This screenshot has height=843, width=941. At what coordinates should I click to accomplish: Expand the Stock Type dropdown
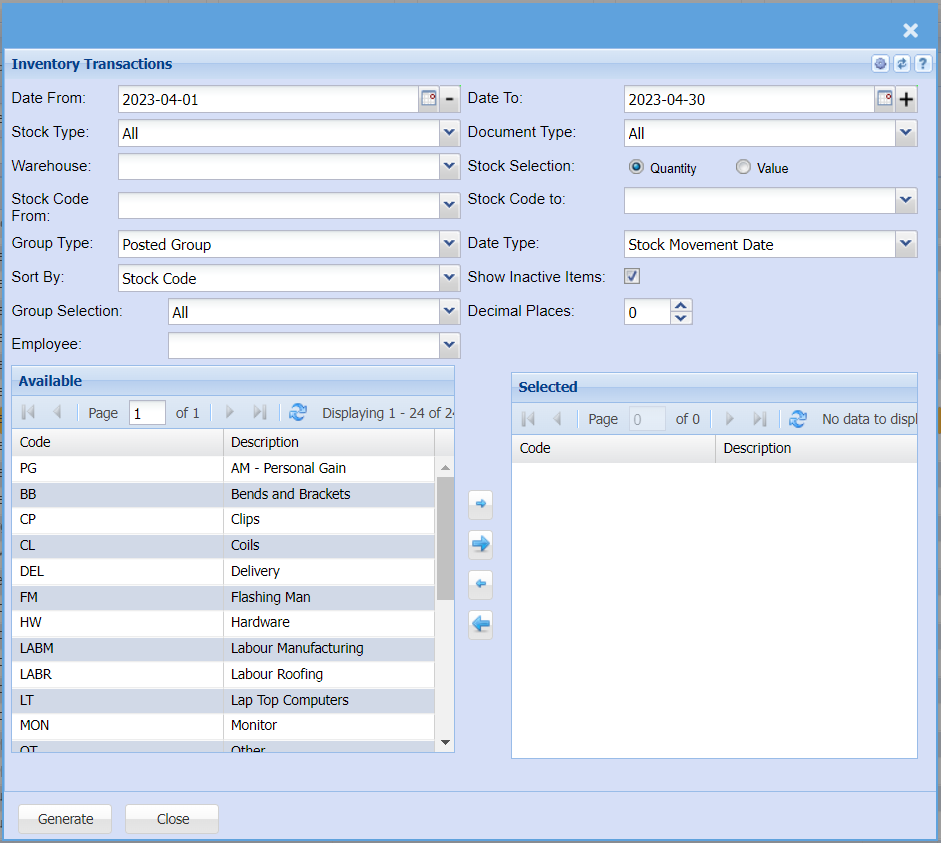449,133
